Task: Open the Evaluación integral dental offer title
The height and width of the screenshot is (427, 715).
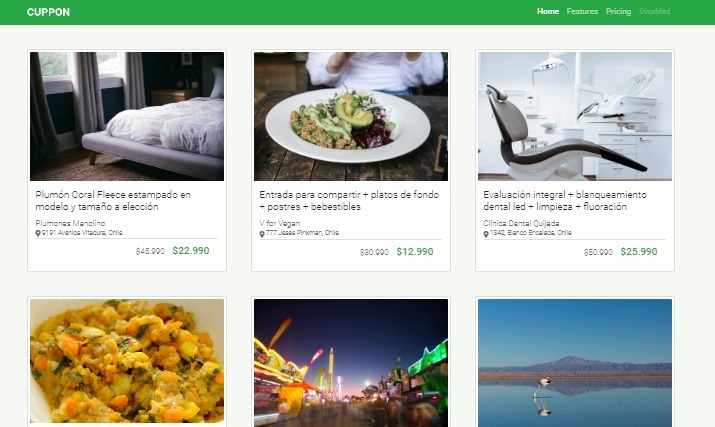Action: [x=564, y=200]
